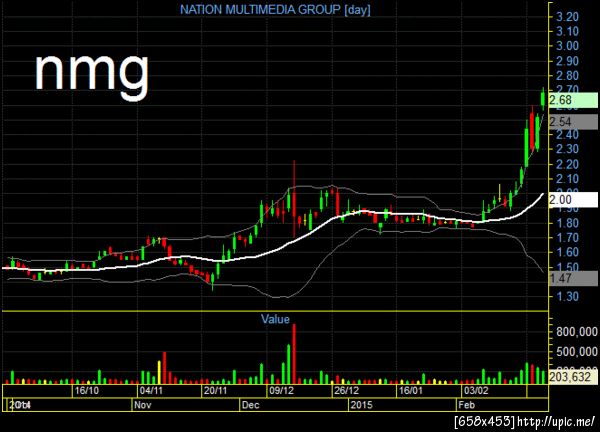Image resolution: width=600 pixels, height=432 pixels.
Task: Click the long red wick candle reaching 2.20
Action: point(294,199)
